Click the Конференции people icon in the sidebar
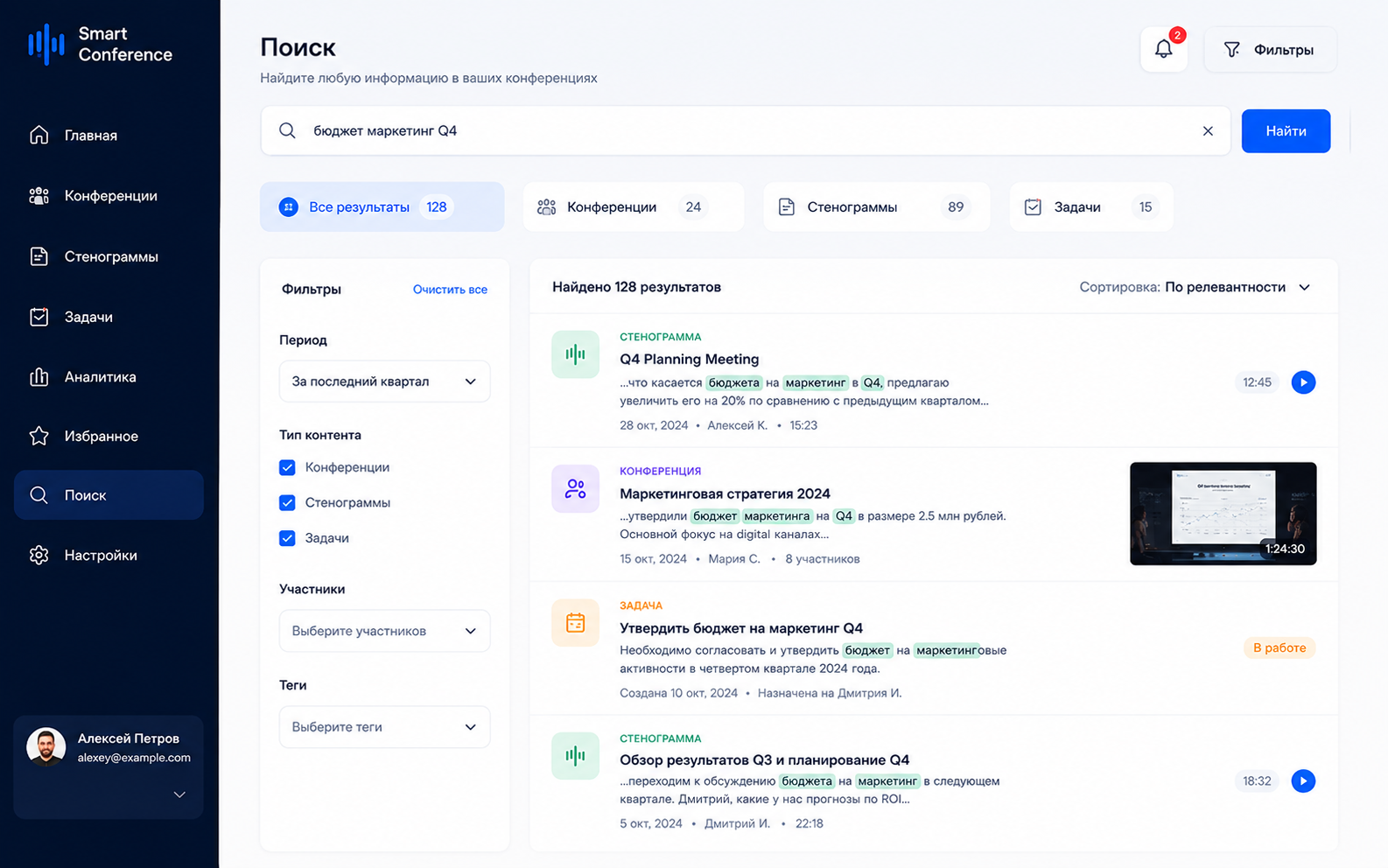This screenshot has height=868, width=1388. (x=39, y=196)
